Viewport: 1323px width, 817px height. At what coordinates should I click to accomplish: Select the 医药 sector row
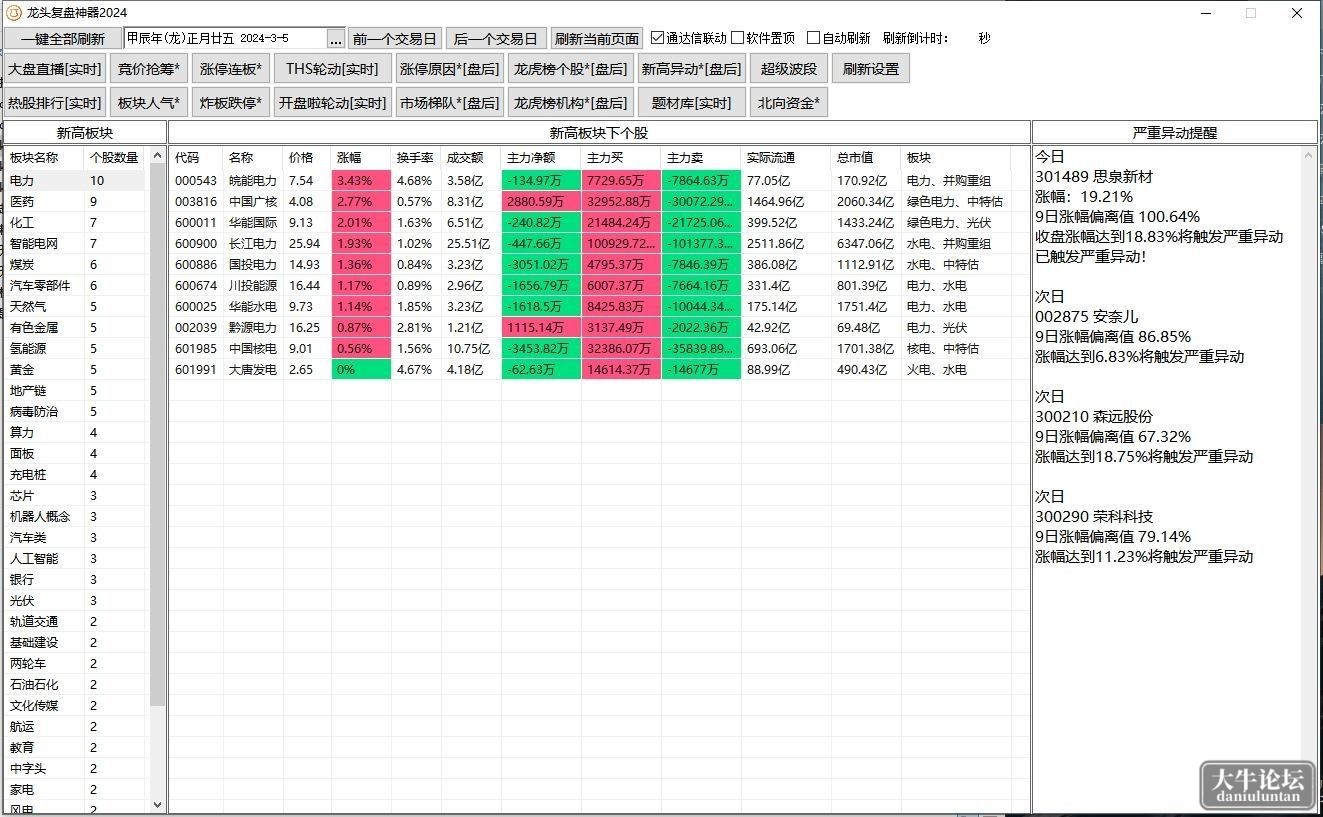click(75, 202)
